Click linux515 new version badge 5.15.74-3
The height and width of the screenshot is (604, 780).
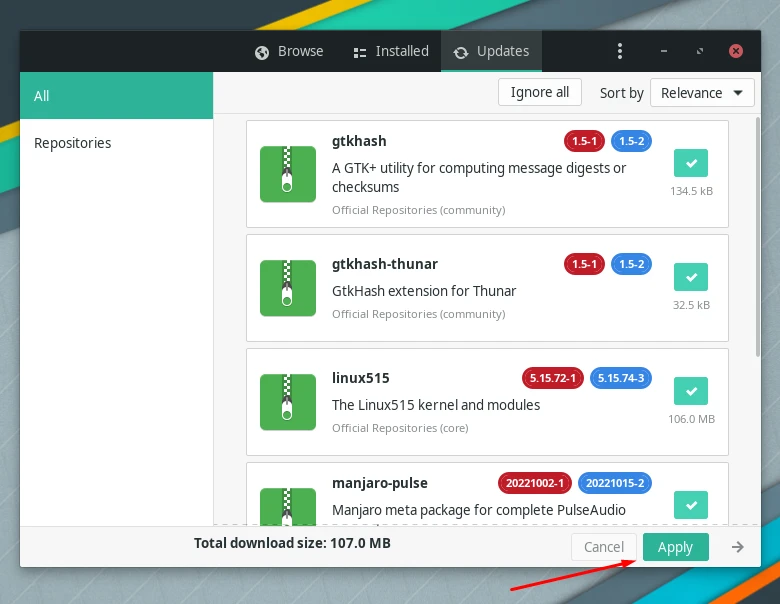coord(621,378)
